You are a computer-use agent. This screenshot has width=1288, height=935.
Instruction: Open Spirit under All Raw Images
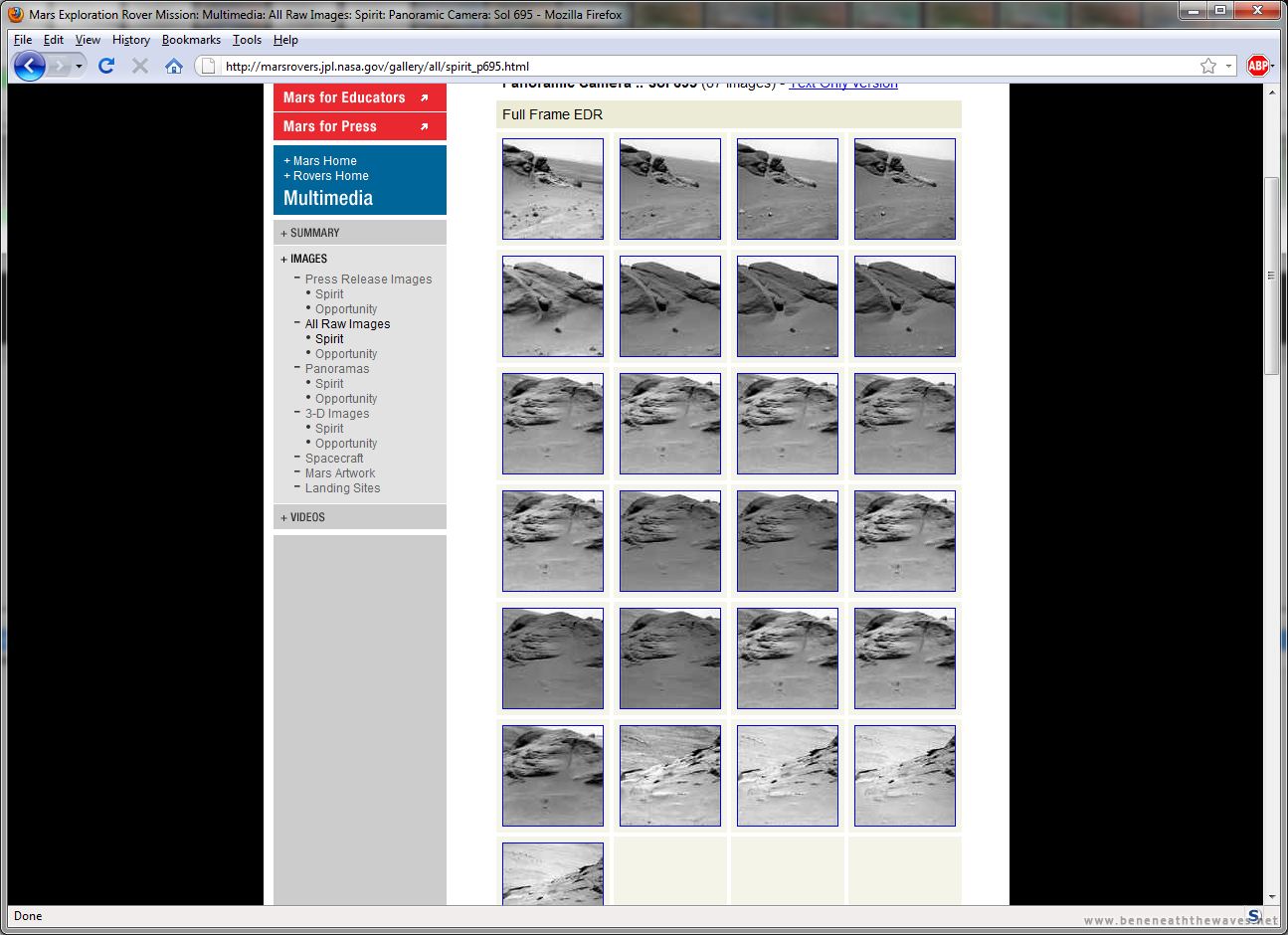pyautogui.click(x=329, y=339)
